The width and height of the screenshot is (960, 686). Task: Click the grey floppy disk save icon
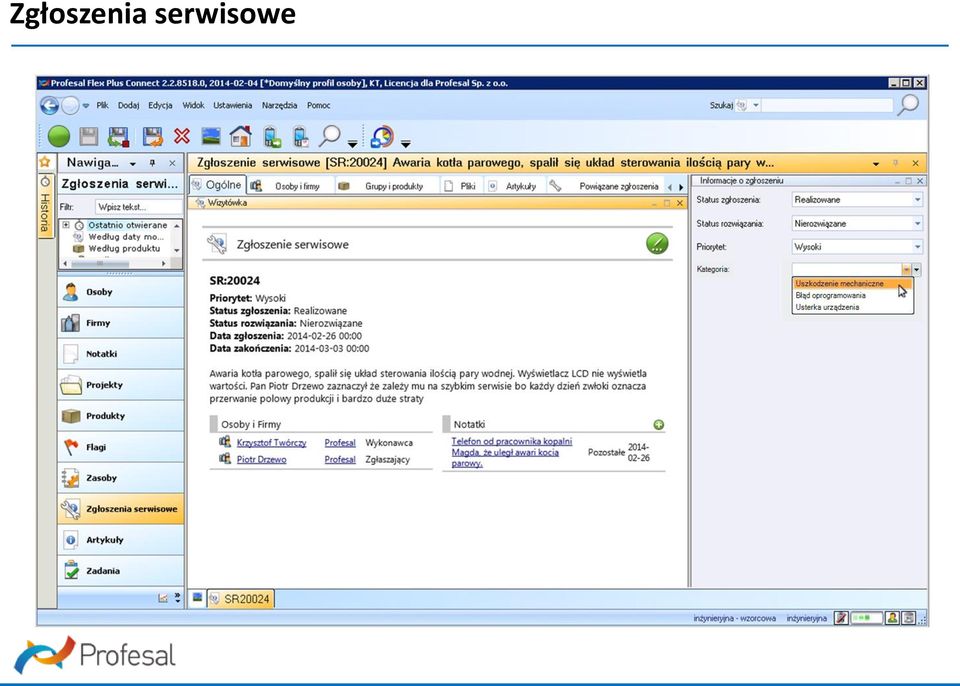click(x=89, y=136)
